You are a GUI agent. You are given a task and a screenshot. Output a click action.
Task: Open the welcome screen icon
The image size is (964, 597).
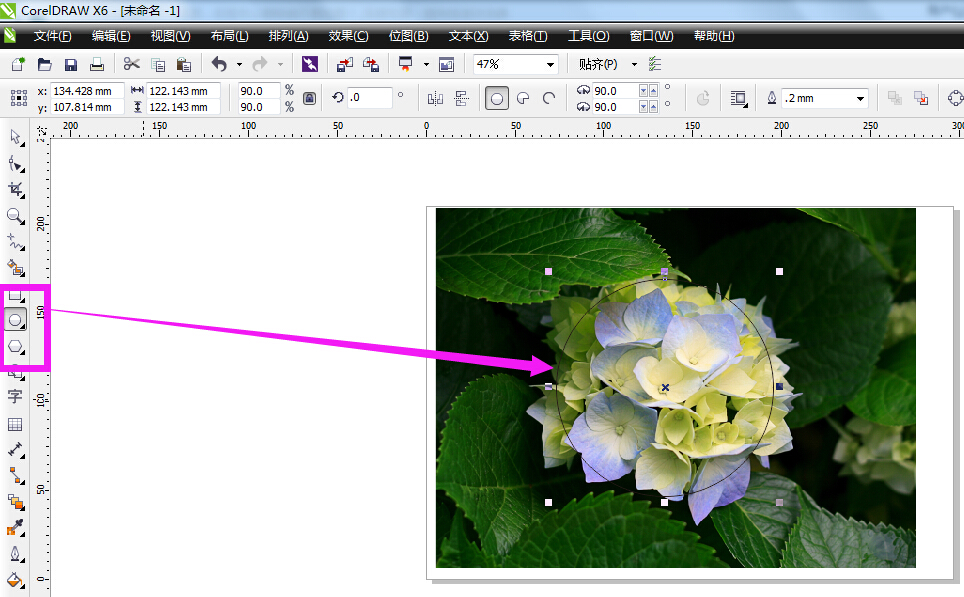click(446, 64)
